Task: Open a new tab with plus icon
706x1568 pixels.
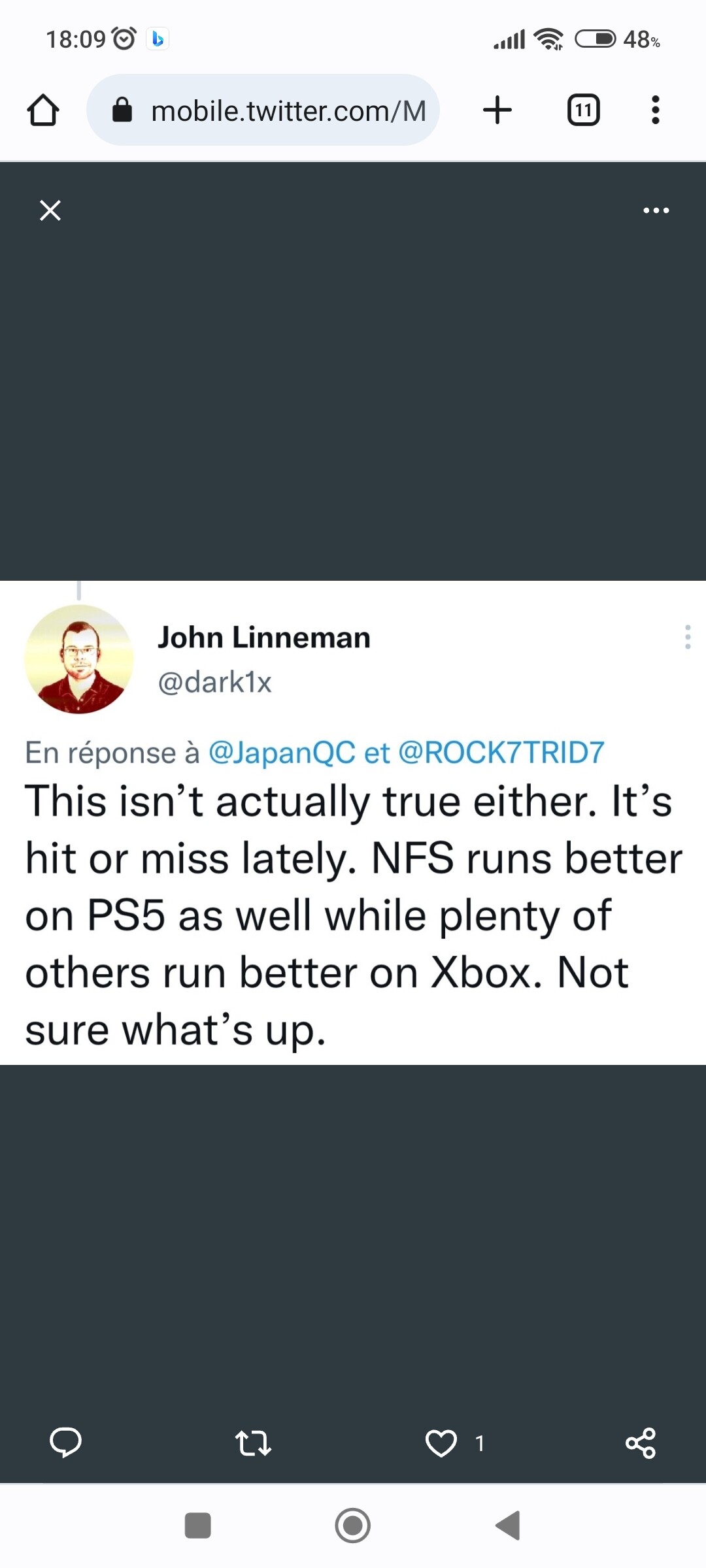Action: [x=497, y=110]
